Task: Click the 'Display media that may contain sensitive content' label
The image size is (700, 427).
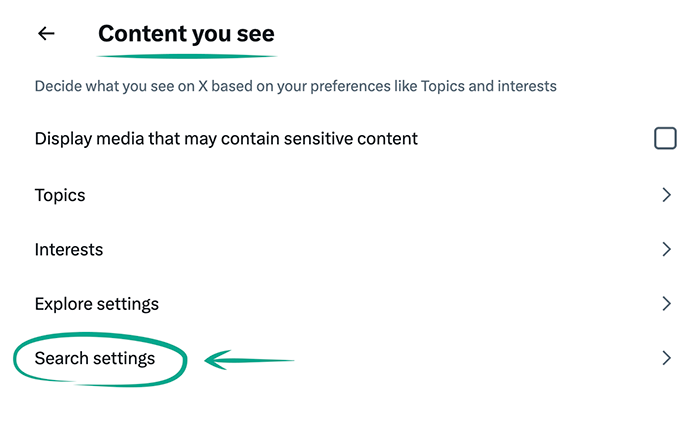Action: [x=226, y=139]
